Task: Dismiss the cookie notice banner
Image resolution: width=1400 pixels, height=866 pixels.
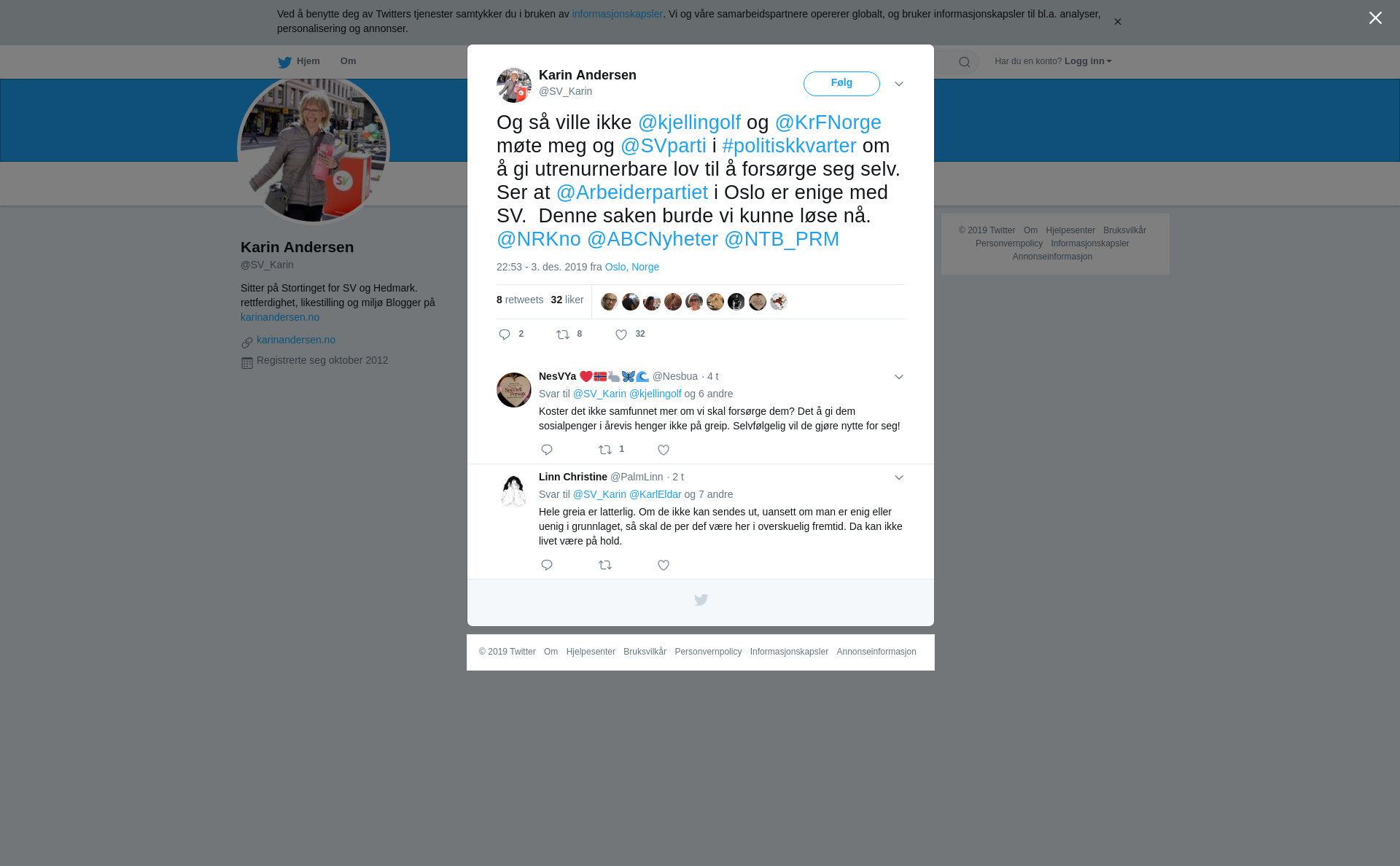Action: [x=1117, y=21]
